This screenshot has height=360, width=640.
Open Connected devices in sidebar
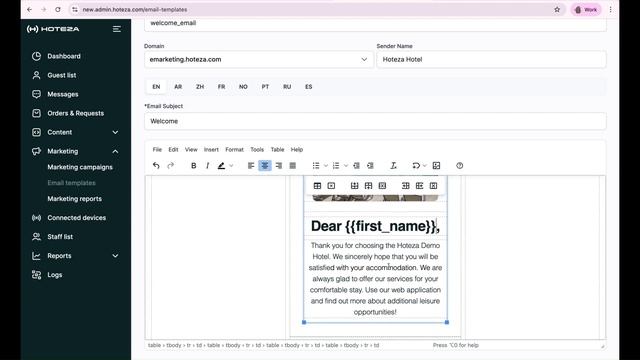[x=75, y=218]
